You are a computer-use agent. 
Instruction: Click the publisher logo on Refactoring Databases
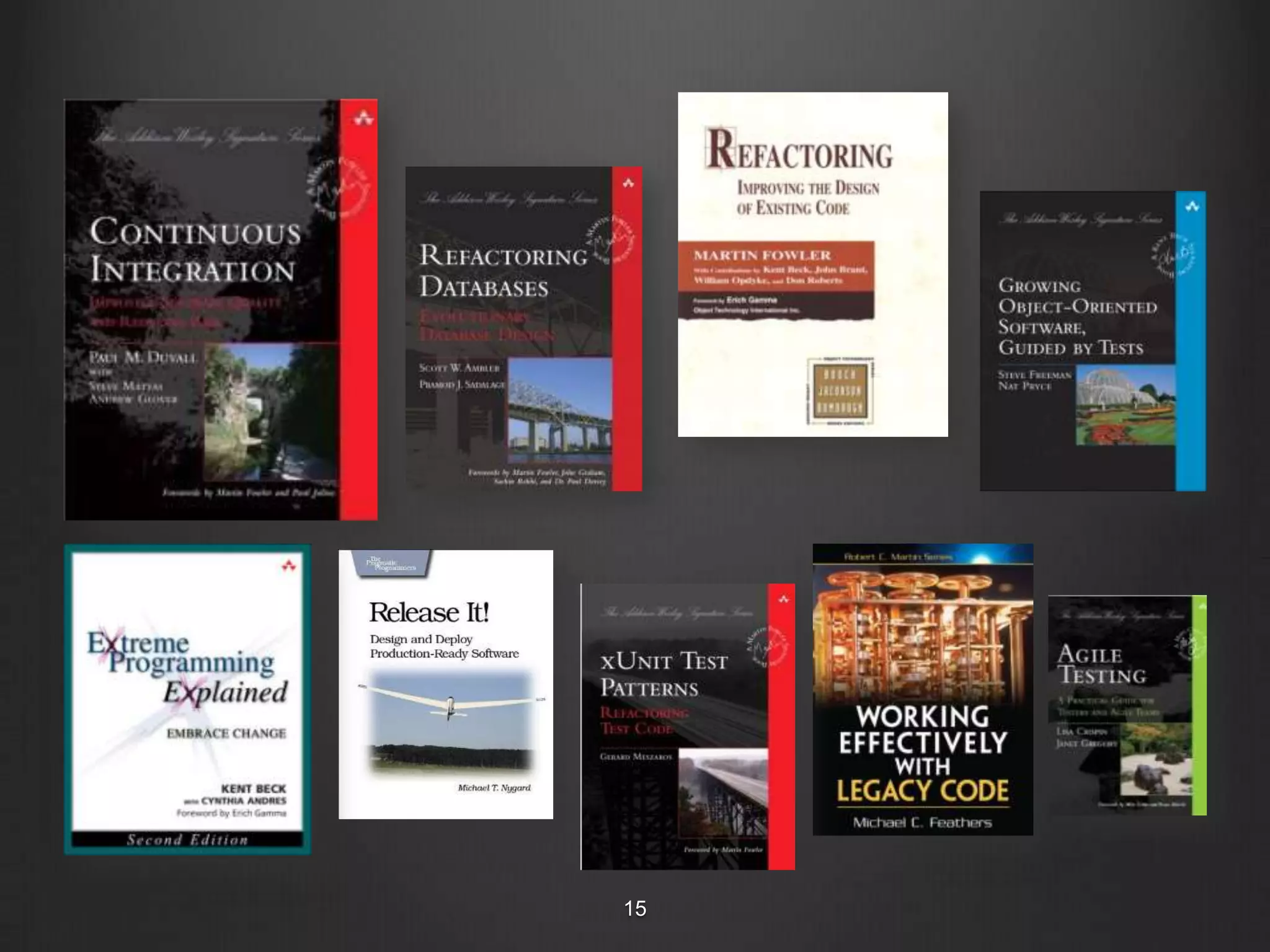coord(628,183)
